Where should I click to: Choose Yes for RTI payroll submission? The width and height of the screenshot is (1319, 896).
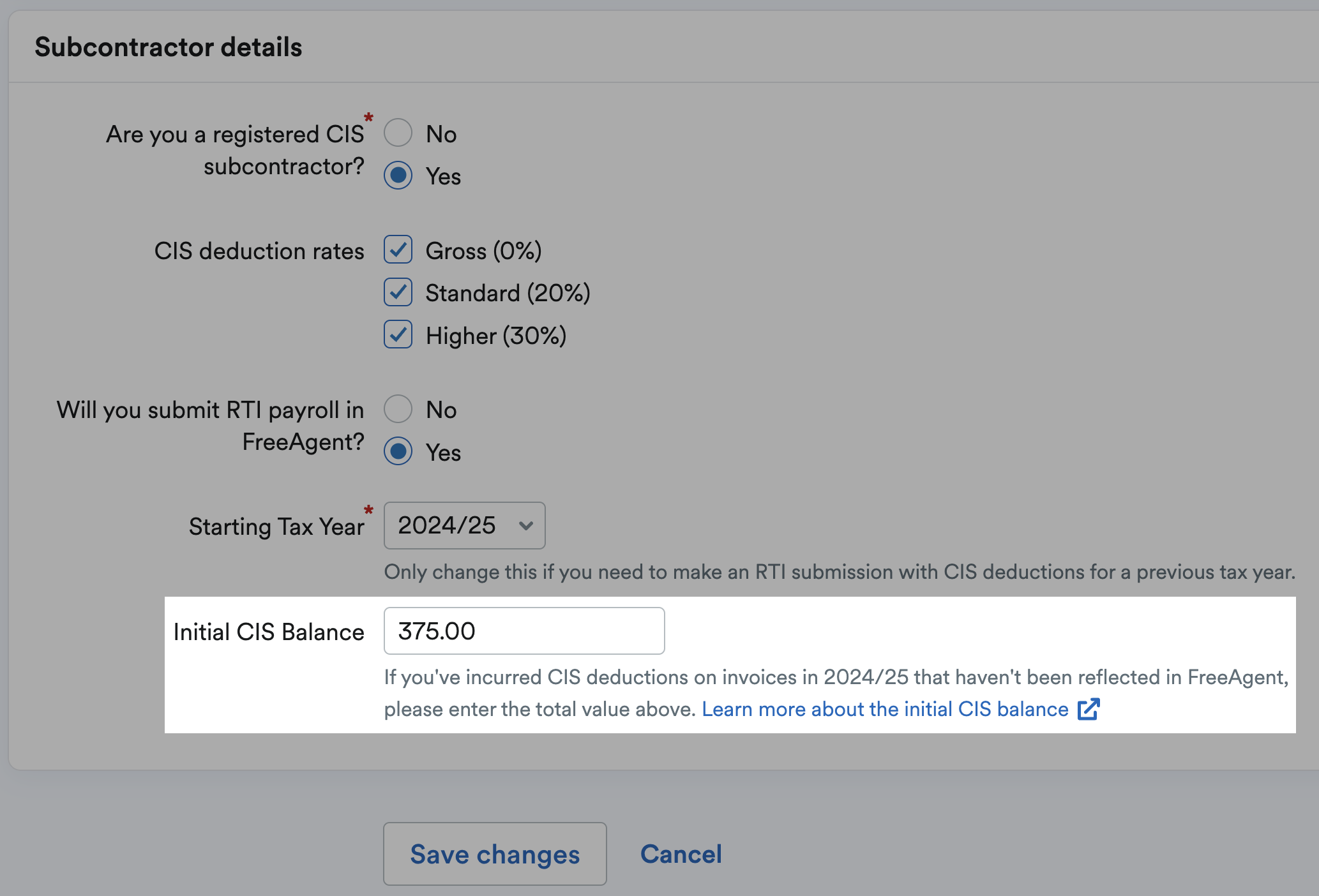398,451
